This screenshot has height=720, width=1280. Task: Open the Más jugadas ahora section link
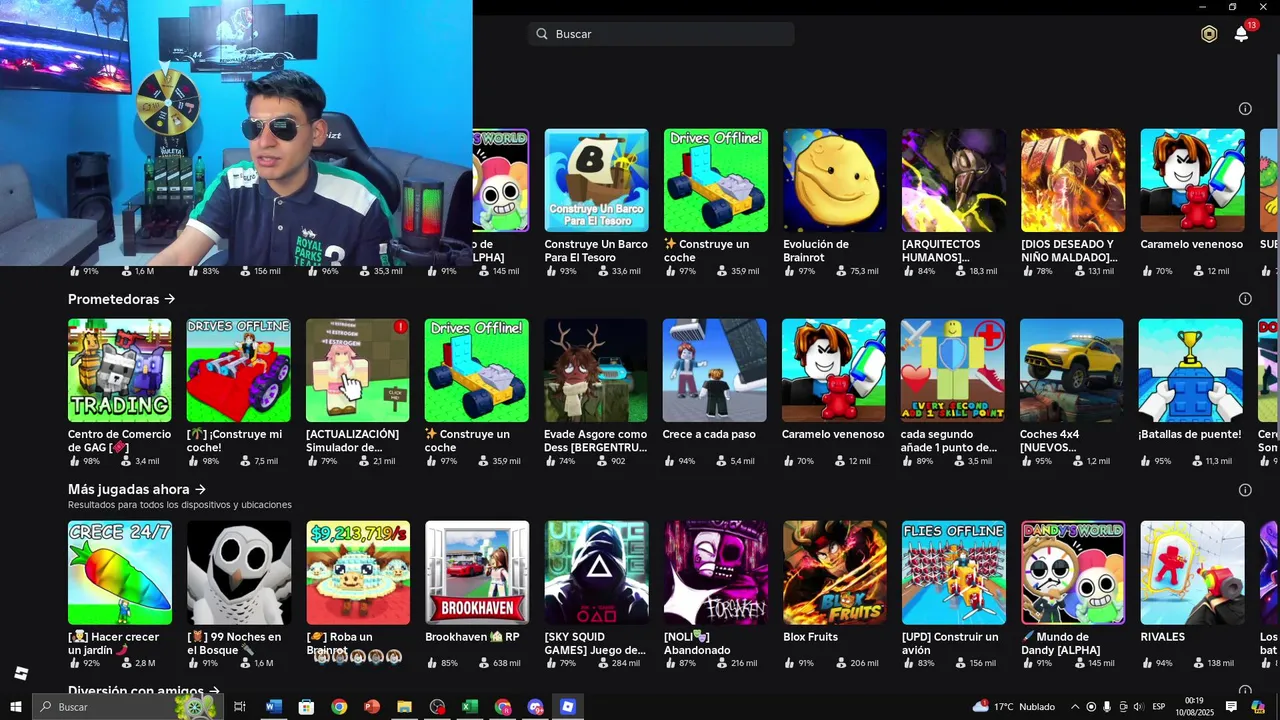137,490
